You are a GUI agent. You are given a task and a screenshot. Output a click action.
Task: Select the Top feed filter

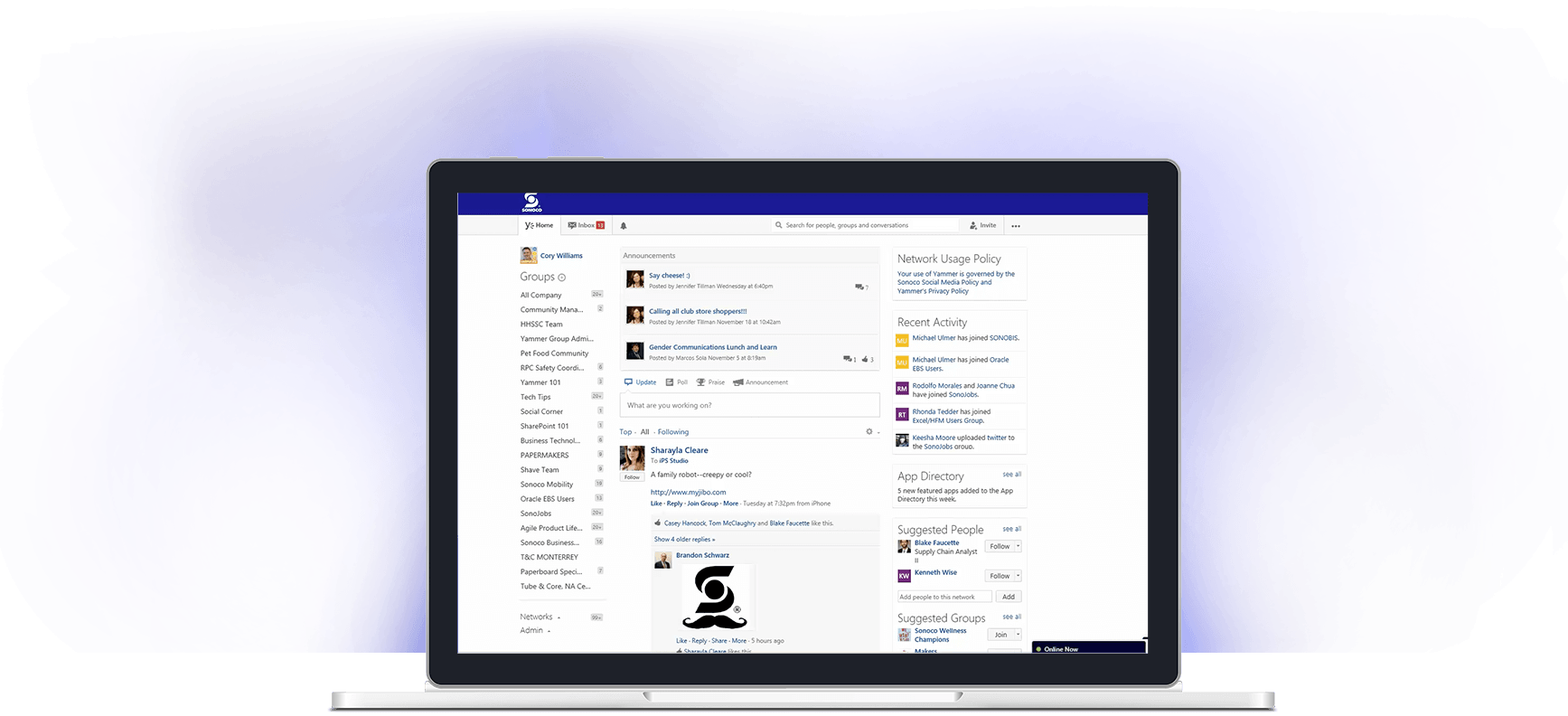pyautogui.click(x=625, y=432)
